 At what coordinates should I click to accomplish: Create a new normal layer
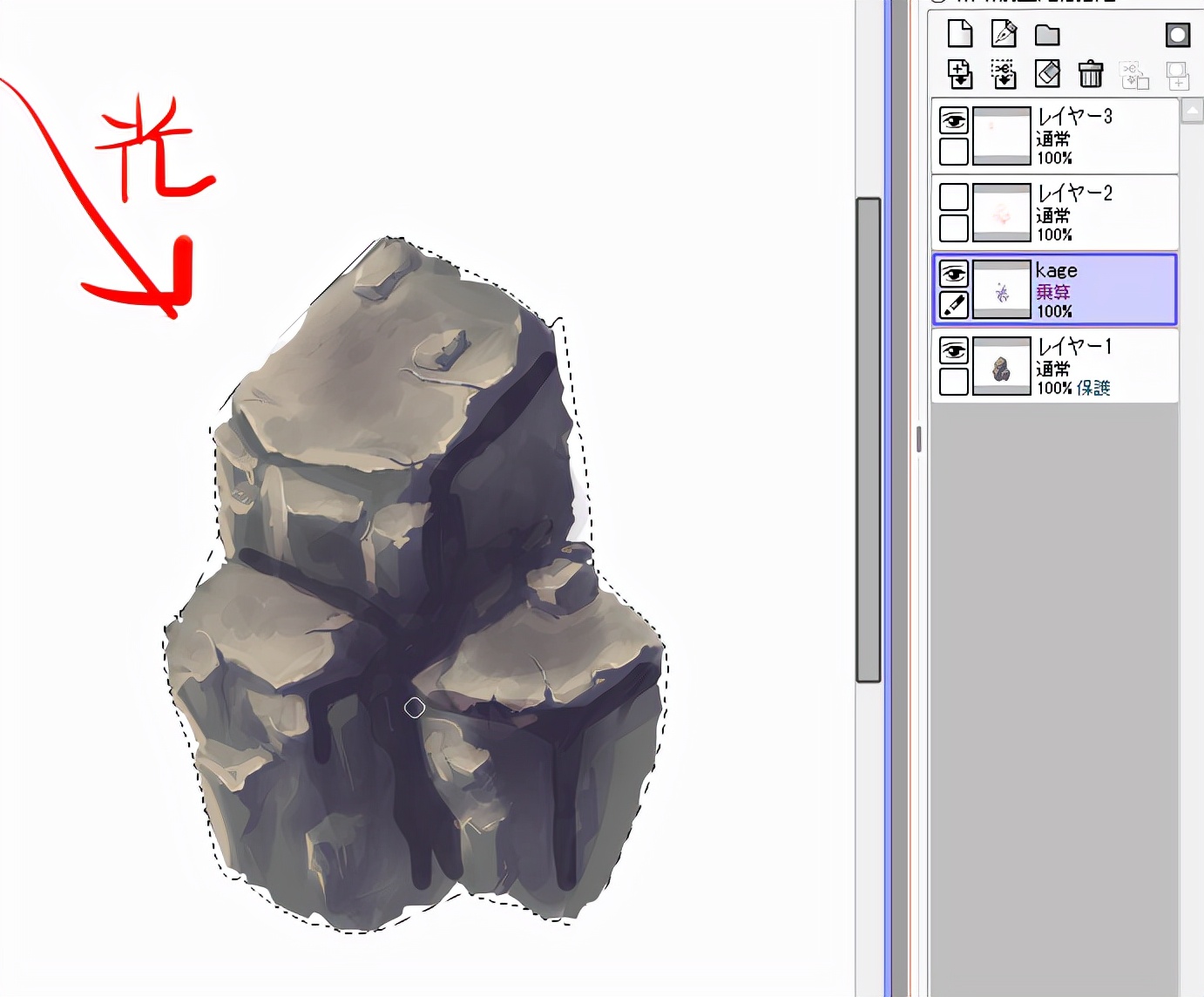(x=959, y=34)
